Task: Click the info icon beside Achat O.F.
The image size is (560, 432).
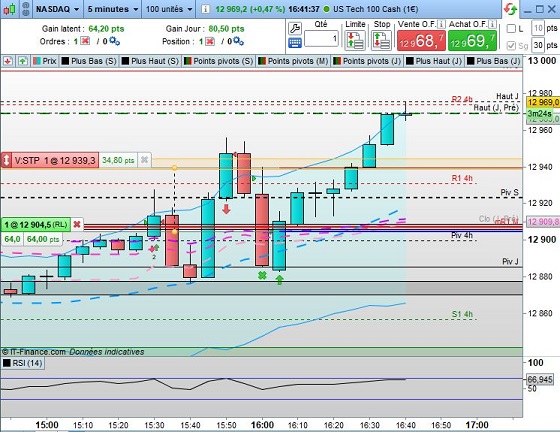Action: 492,24
